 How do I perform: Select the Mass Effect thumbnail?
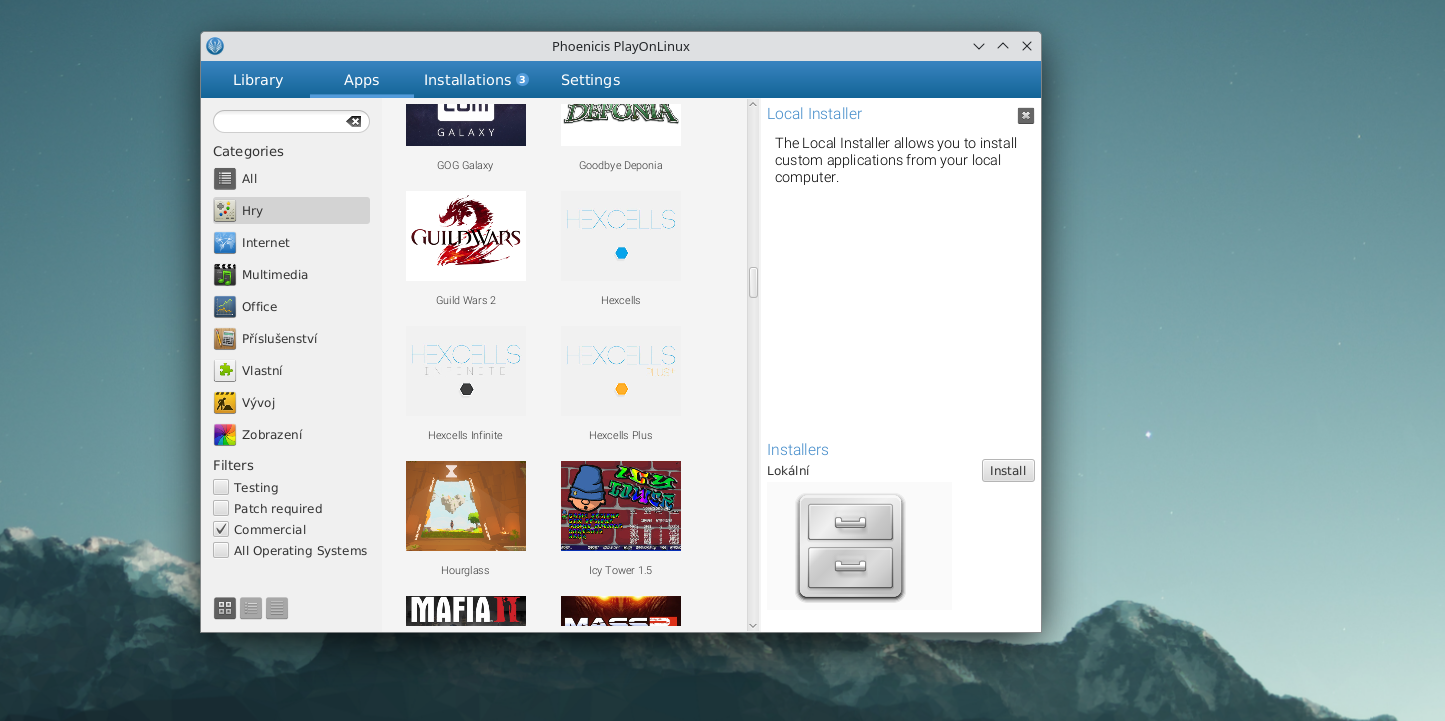(x=621, y=611)
